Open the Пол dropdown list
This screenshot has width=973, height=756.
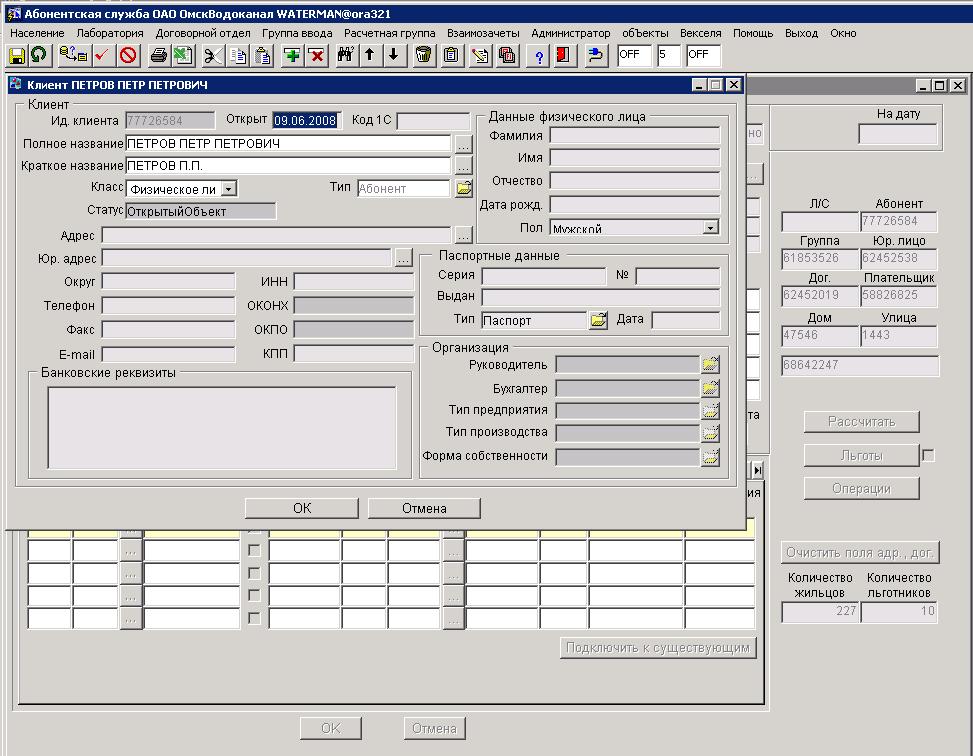[x=710, y=228]
